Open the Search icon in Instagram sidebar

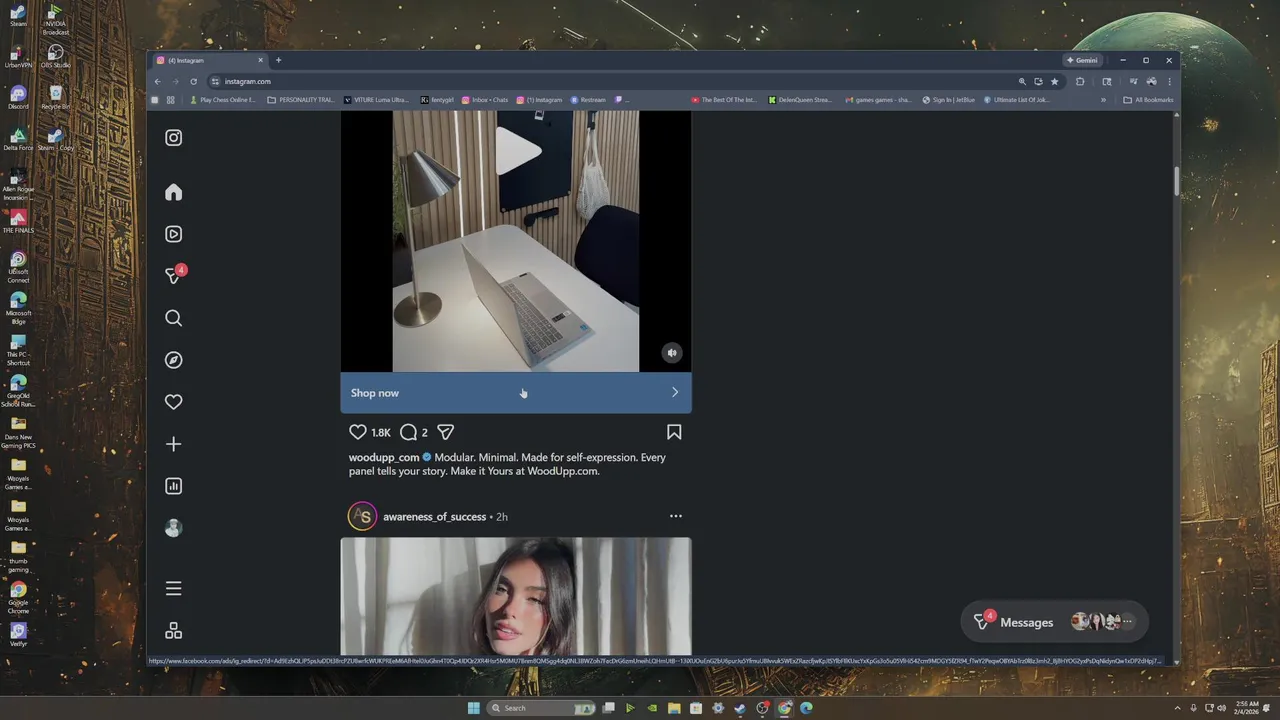[173, 318]
